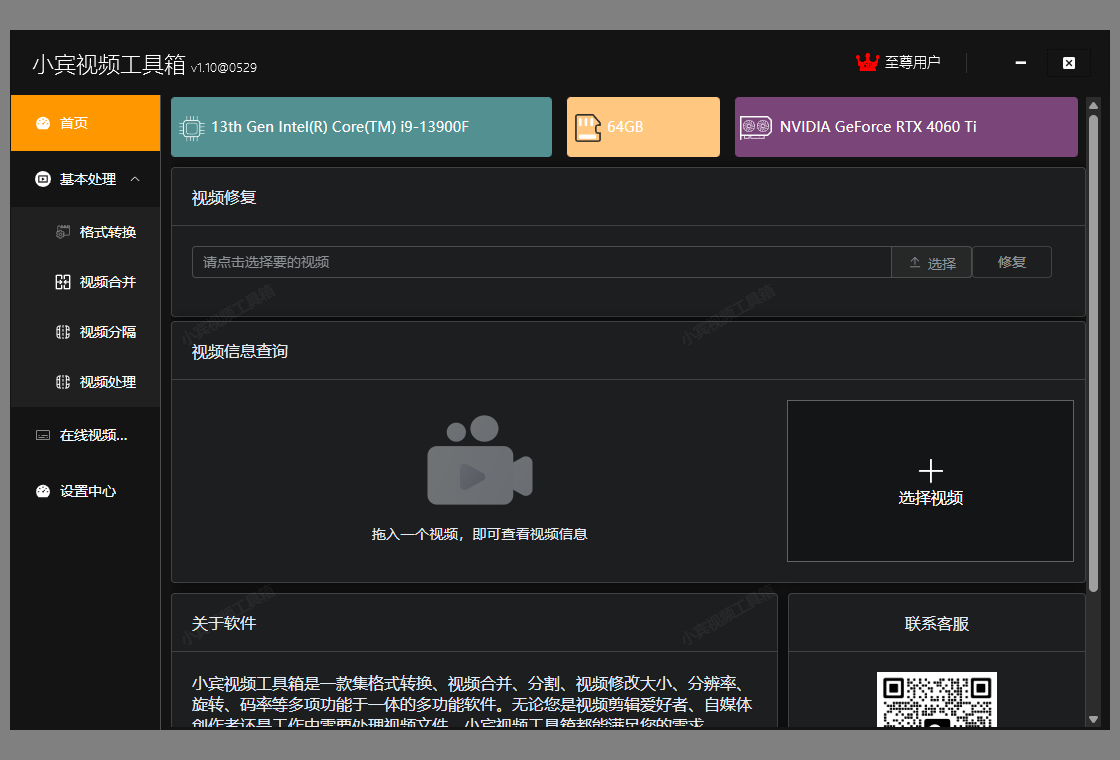1120x760 pixels.
Task: Click the memory card icon beside 64GB
Action: (588, 127)
